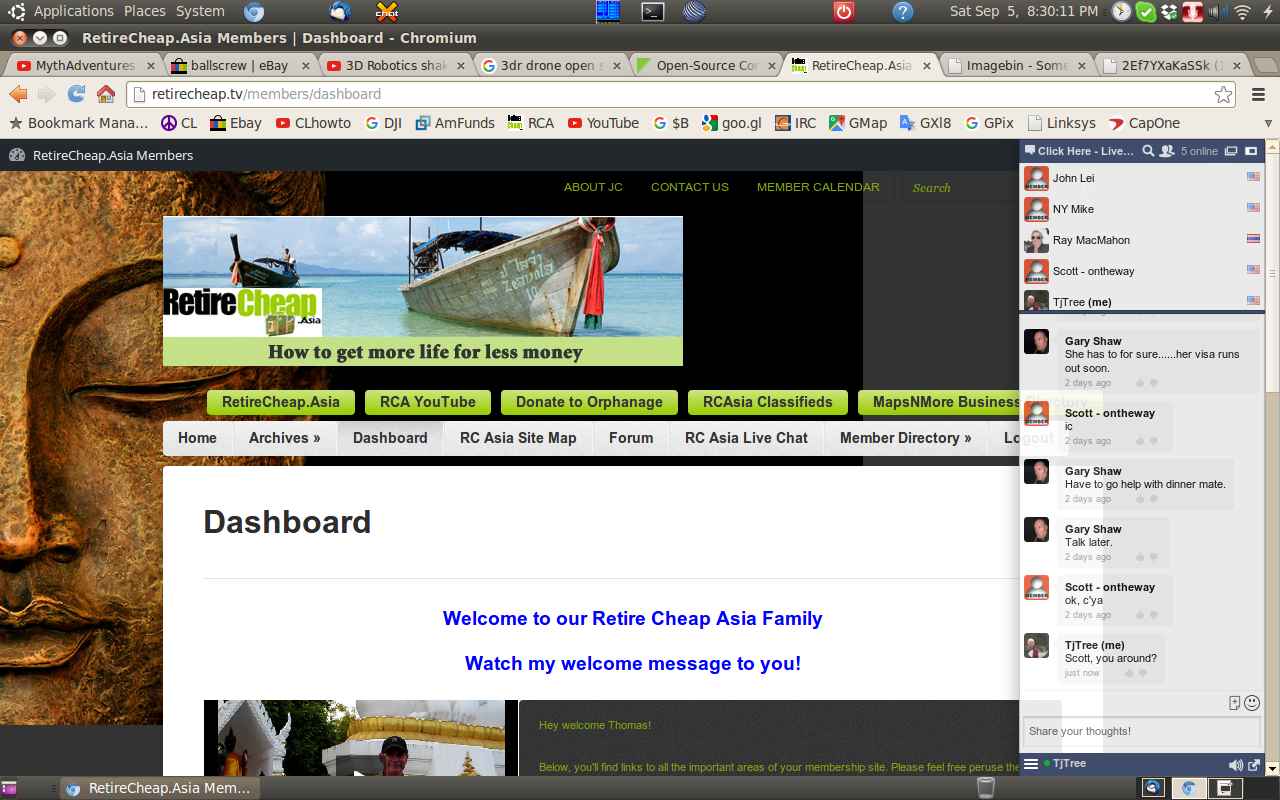The width and height of the screenshot is (1280, 800).
Task: Open the CONTACT US link
Action: (690, 187)
